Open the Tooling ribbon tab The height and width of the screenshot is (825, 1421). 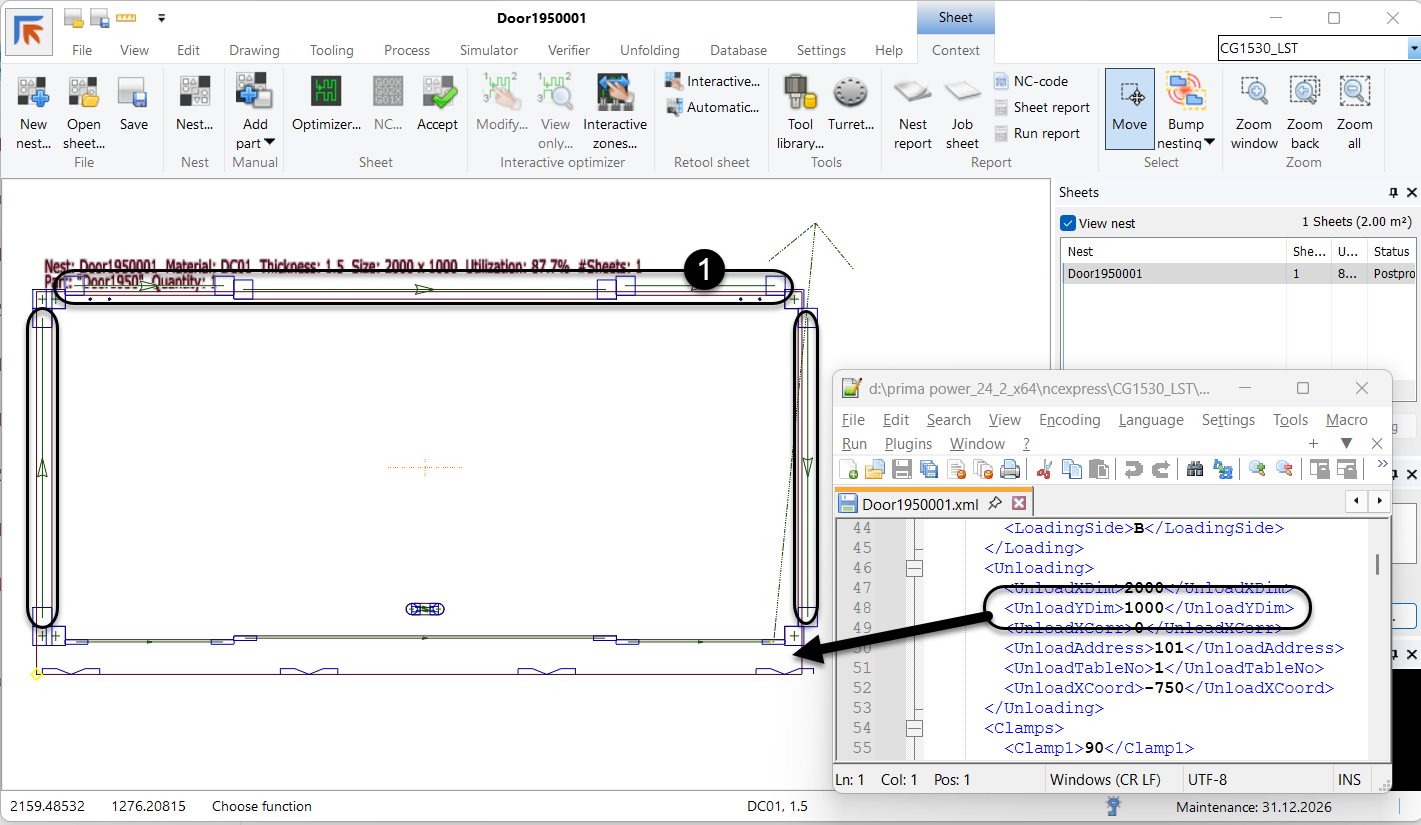(x=331, y=50)
